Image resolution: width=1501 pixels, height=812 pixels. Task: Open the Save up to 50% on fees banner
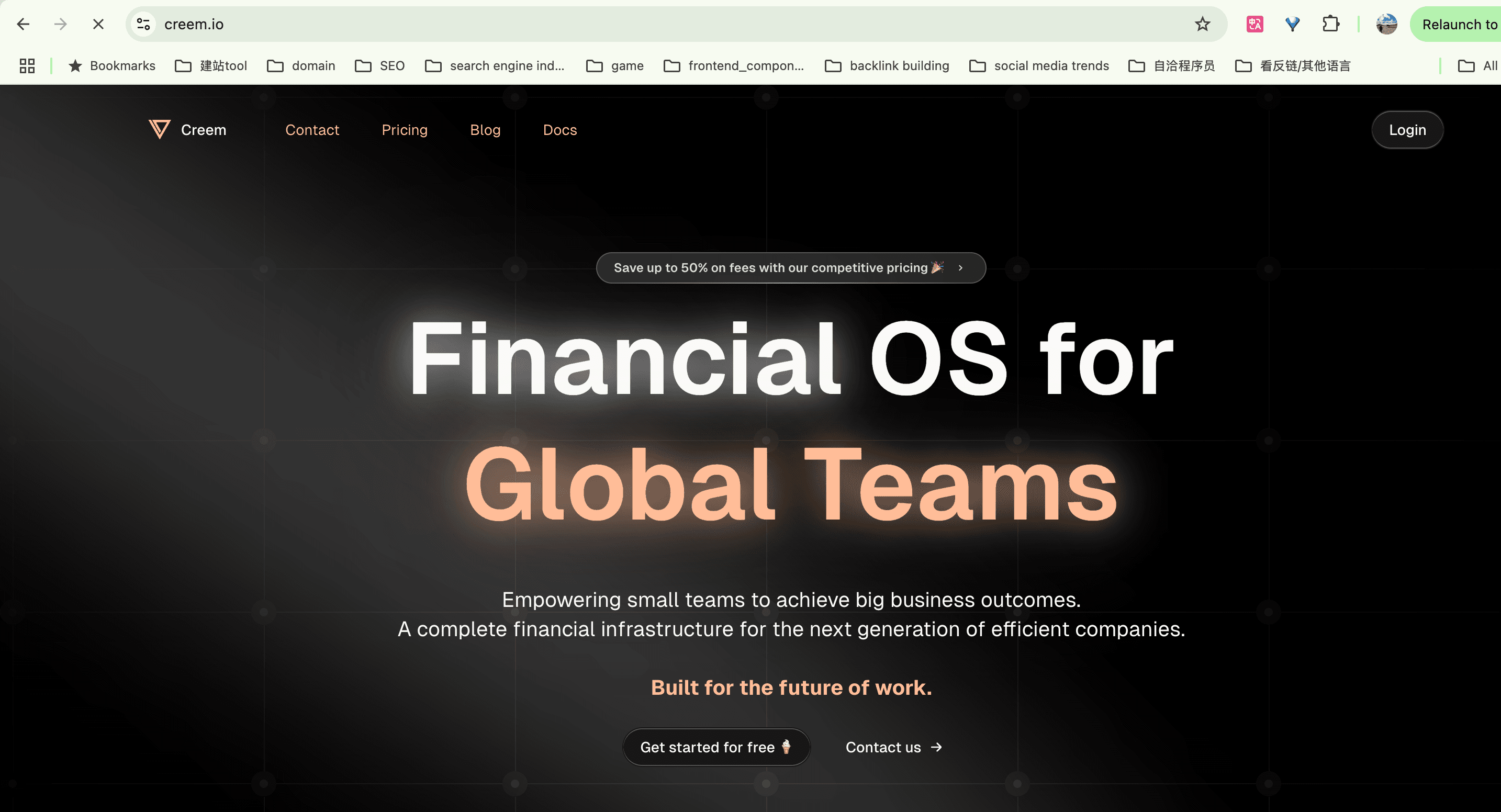click(791, 268)
